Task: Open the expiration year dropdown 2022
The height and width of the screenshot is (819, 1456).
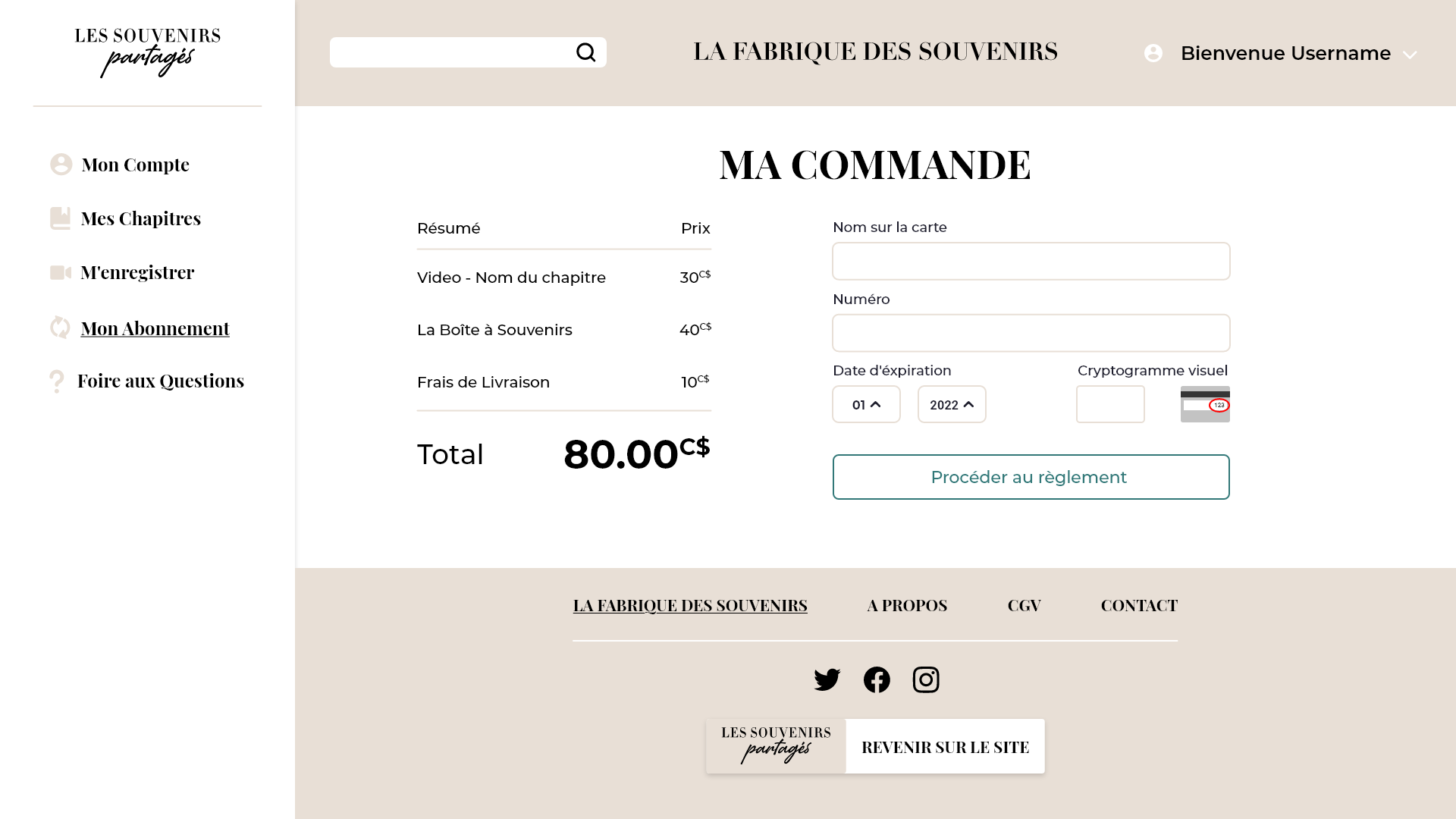Action: [x=952, y=404]
